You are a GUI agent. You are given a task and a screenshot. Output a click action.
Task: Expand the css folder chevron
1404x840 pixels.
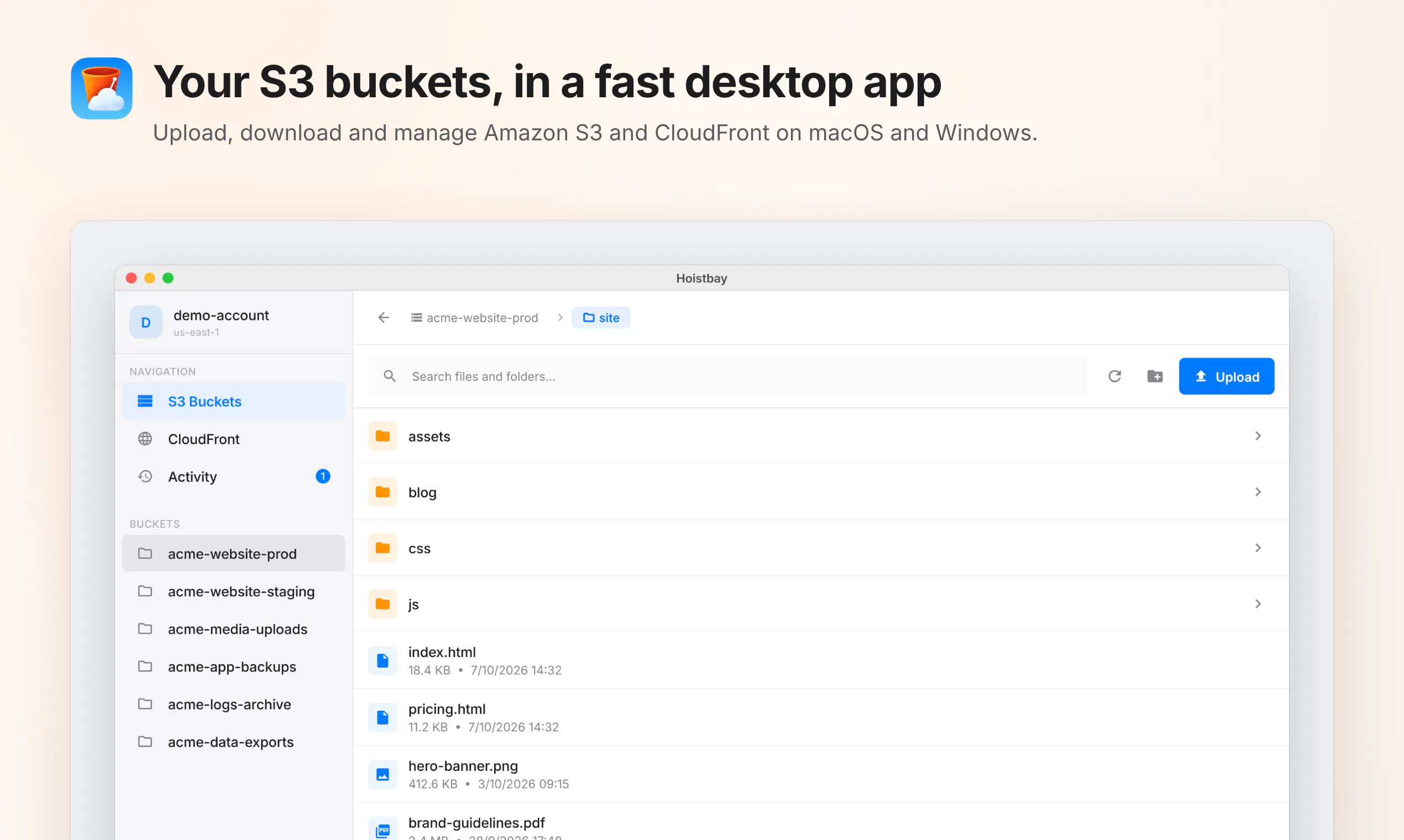point(1258,548)
